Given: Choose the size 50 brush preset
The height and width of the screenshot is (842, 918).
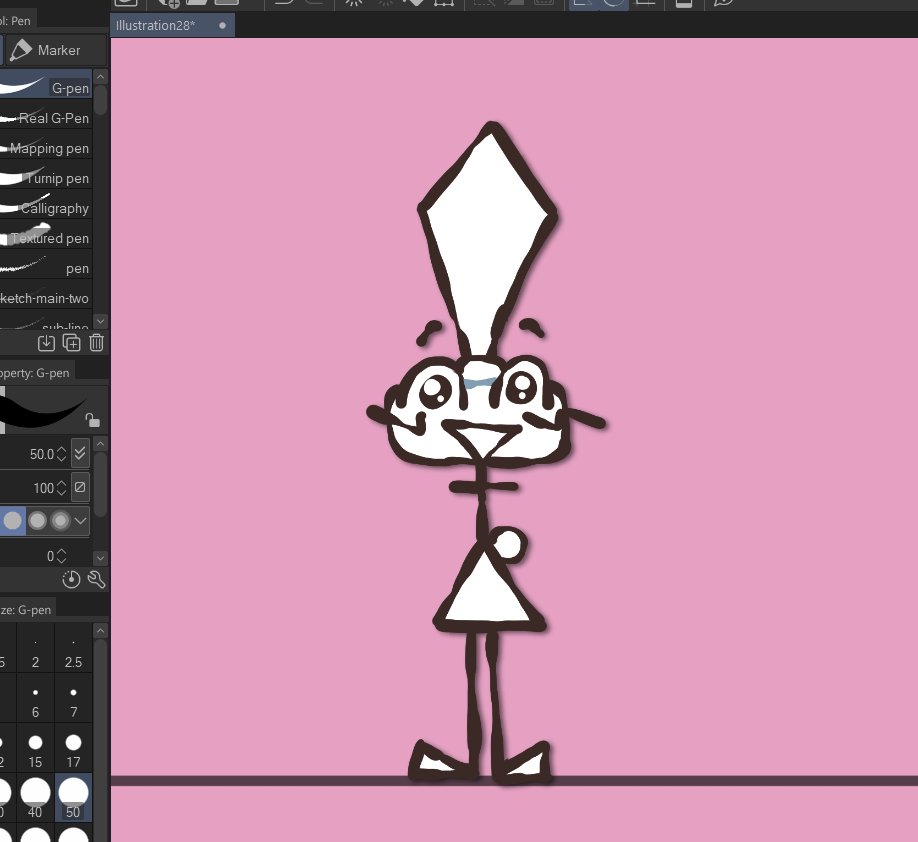Looking at the screenshot, I should point(72,797).
